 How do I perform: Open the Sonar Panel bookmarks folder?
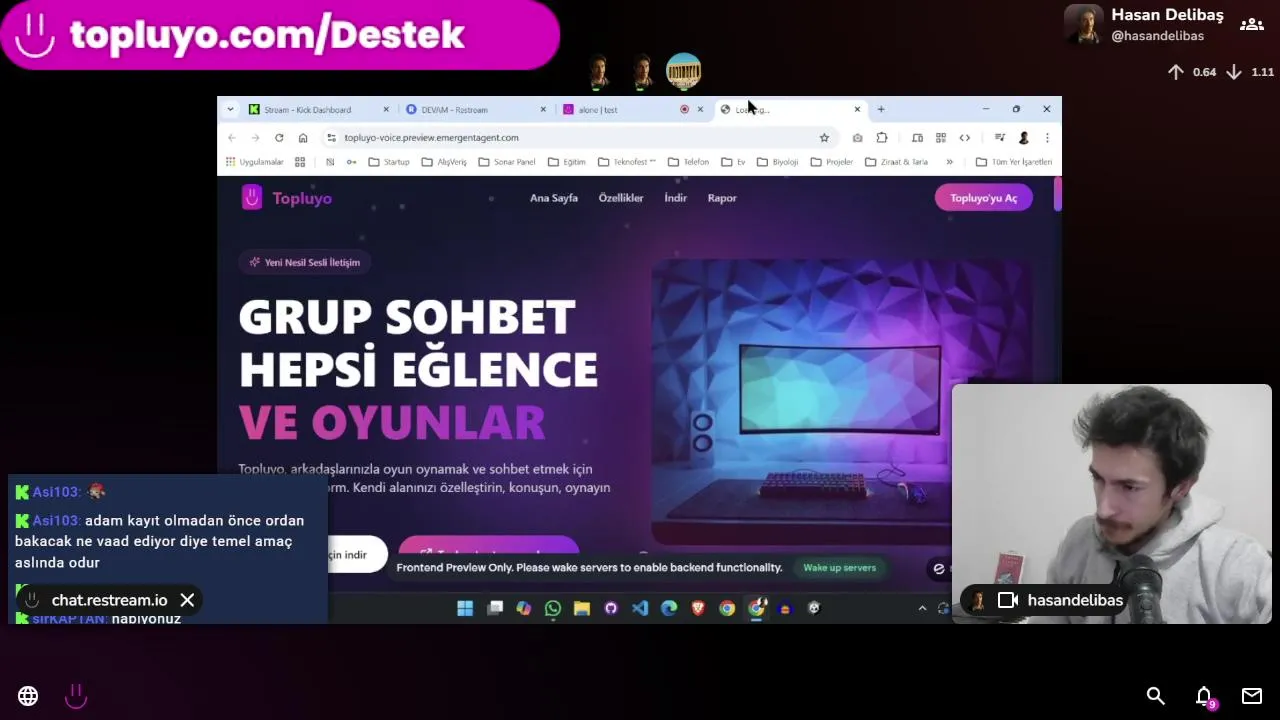[507, 162]
